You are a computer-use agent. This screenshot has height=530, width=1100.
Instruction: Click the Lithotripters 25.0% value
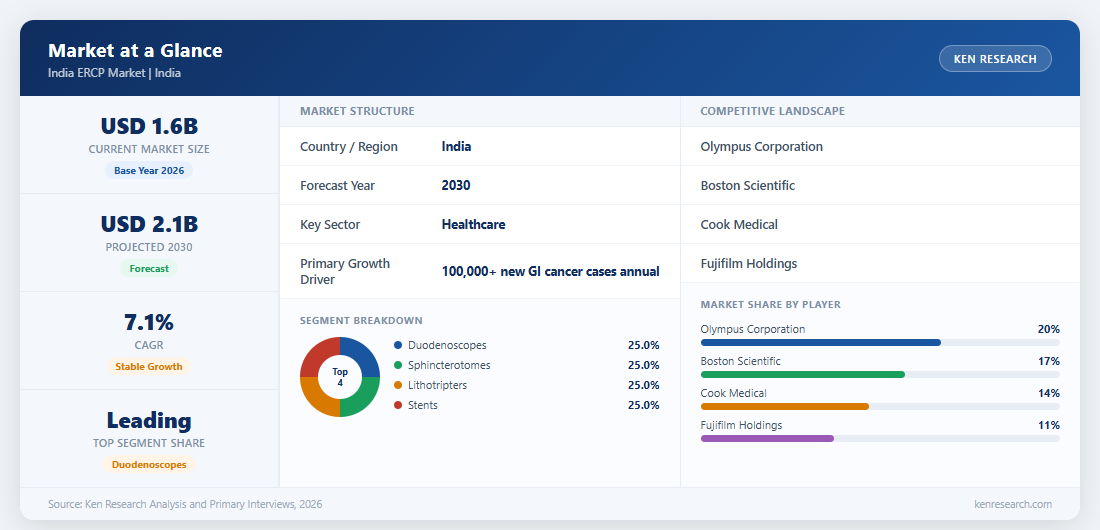[644, 385]
